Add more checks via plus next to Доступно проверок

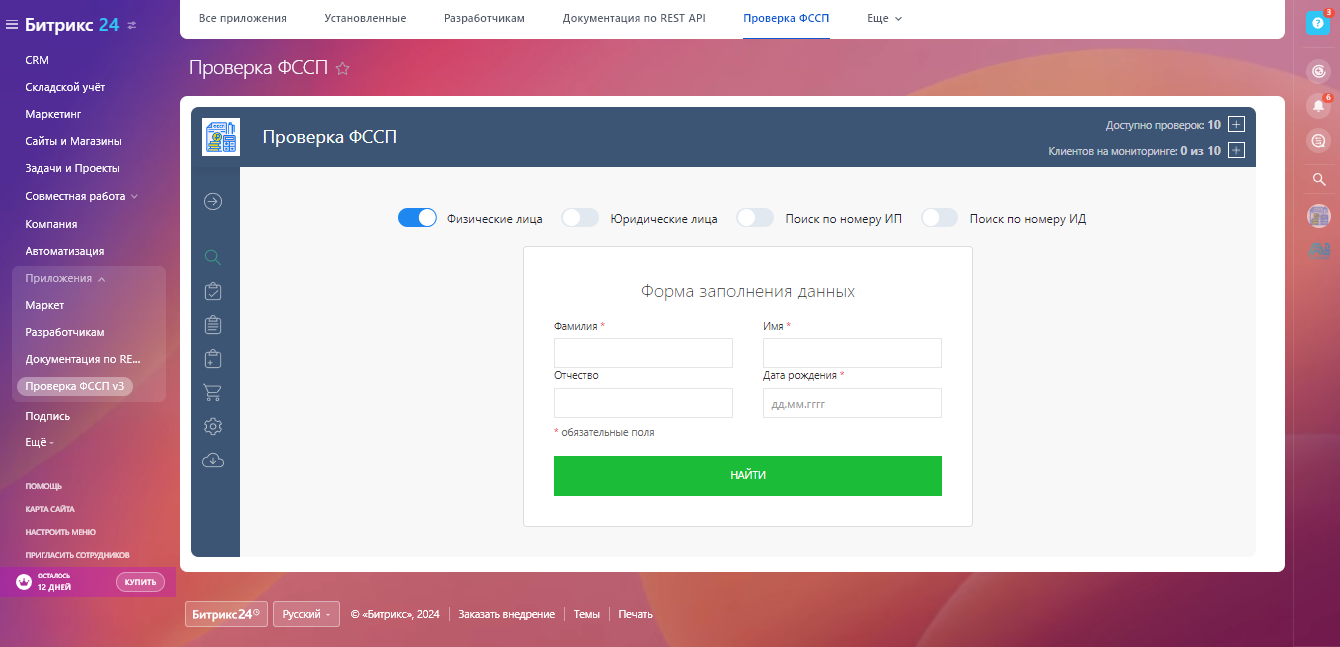1236,125
